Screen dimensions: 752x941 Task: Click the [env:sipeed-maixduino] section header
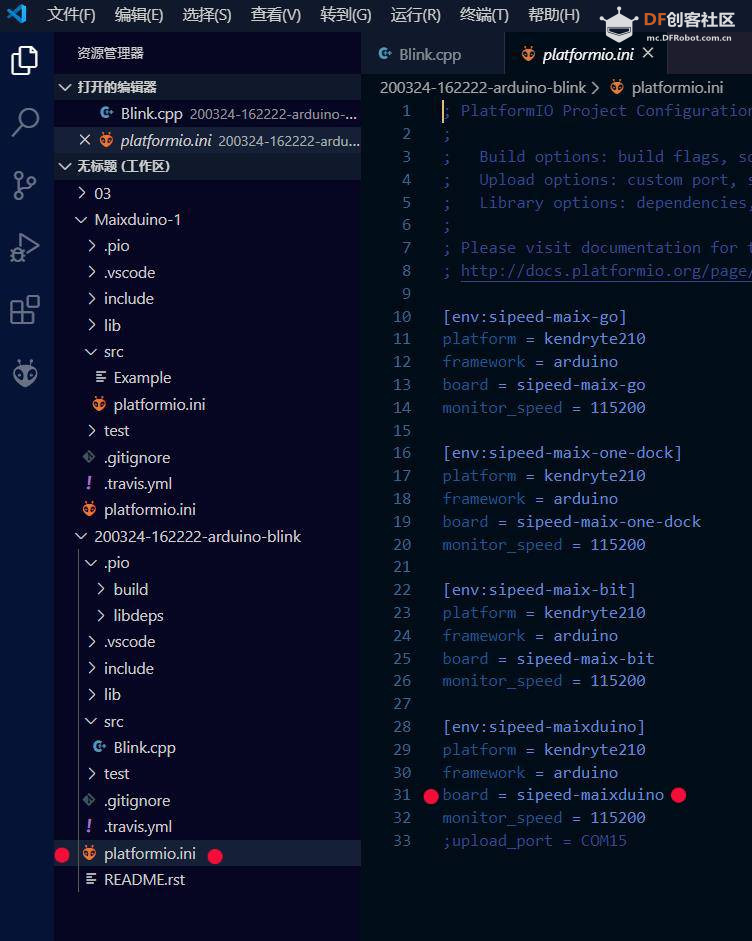pyautogui.click(x=544, y=726)
